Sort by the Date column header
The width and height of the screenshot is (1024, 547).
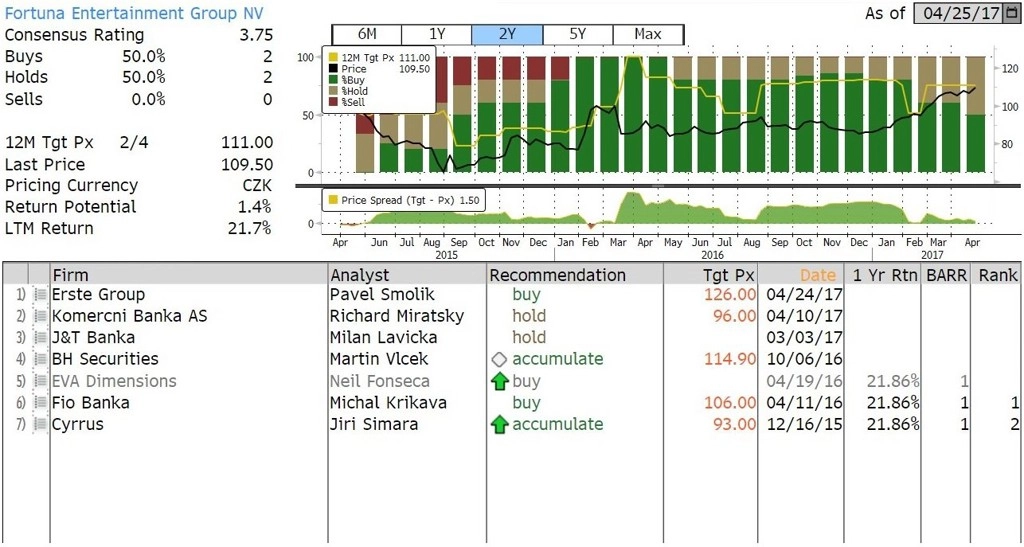coord(801,275)
